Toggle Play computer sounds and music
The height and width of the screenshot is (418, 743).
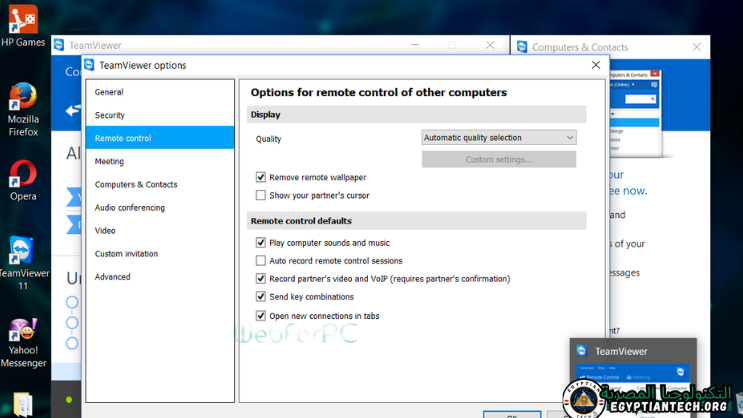[x=261, y=243]
